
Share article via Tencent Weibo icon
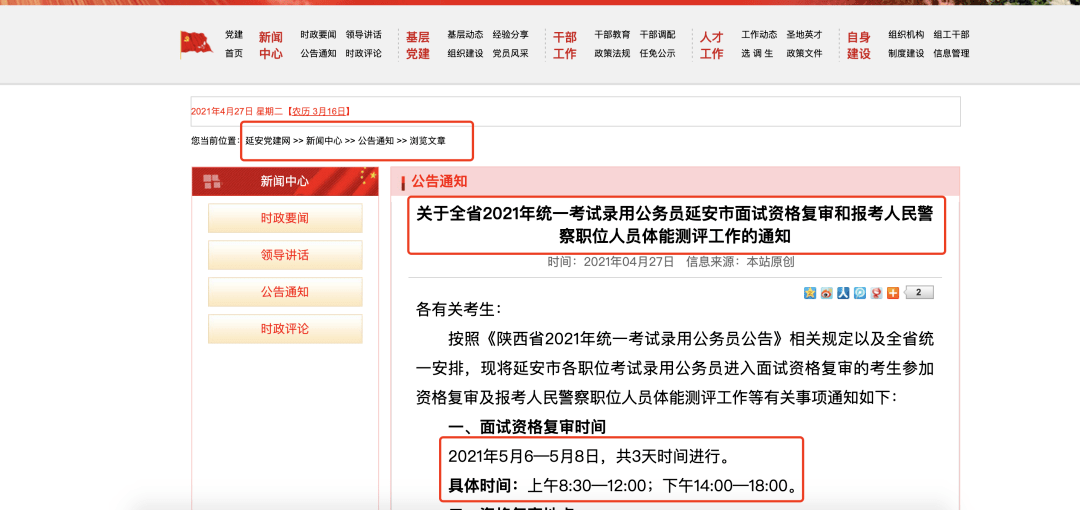click(x=860, y=293)
